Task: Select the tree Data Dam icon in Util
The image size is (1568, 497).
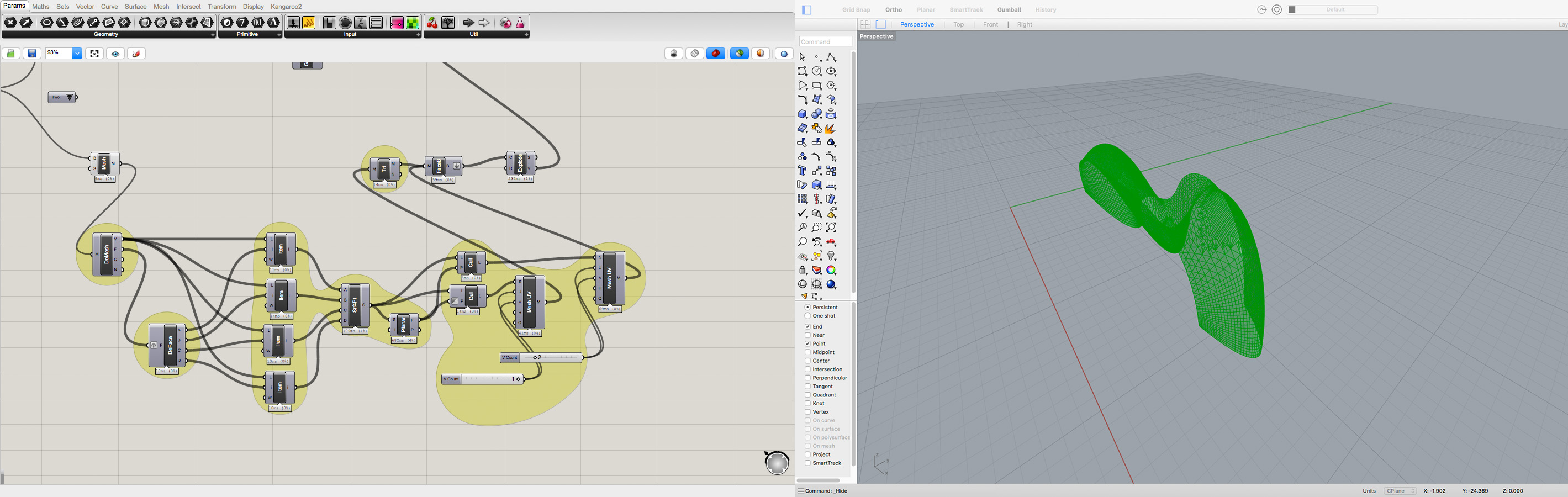Action: (x=448, y=23)
